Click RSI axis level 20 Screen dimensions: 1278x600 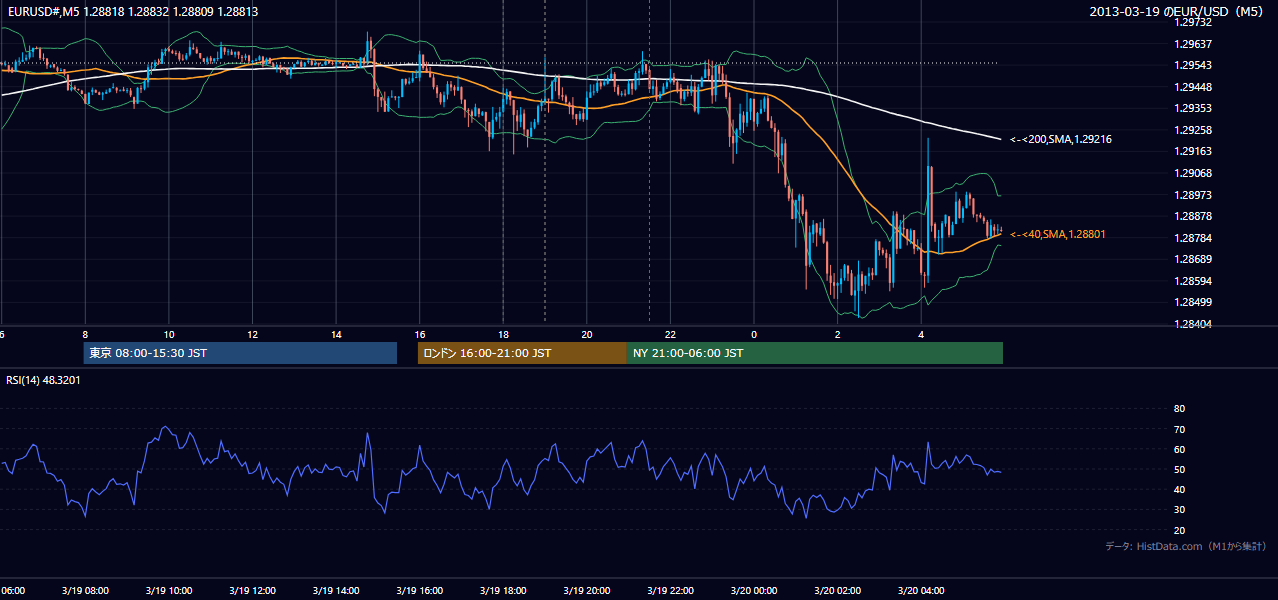coord(1179,530)
